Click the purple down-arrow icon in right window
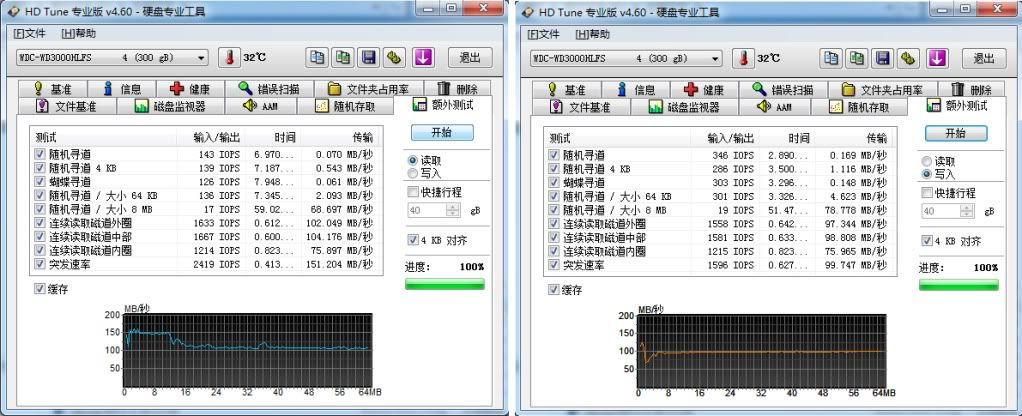Image resolution: width=1022 pixels, height=416 pixels. 935,58
